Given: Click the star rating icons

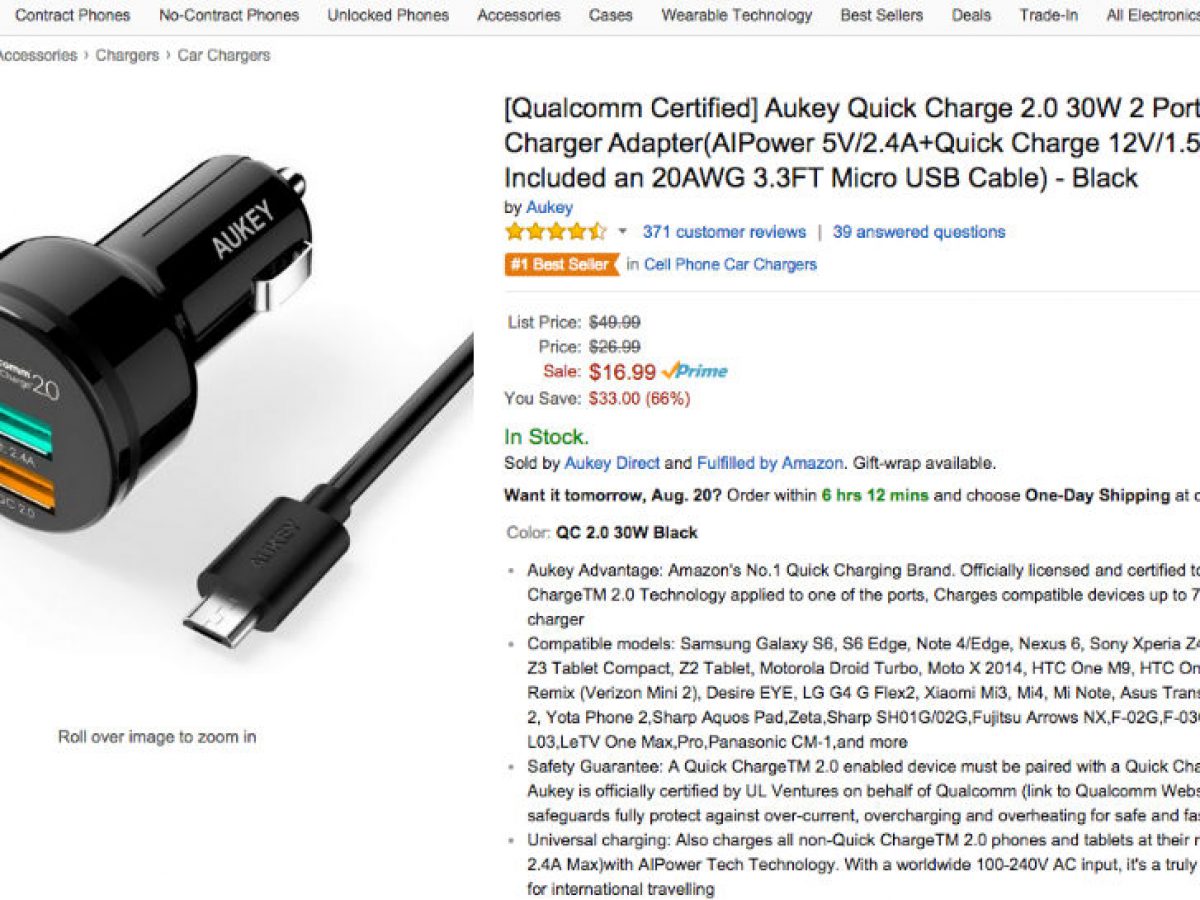Looking at the screenshot, I should (x=556, y=232).
